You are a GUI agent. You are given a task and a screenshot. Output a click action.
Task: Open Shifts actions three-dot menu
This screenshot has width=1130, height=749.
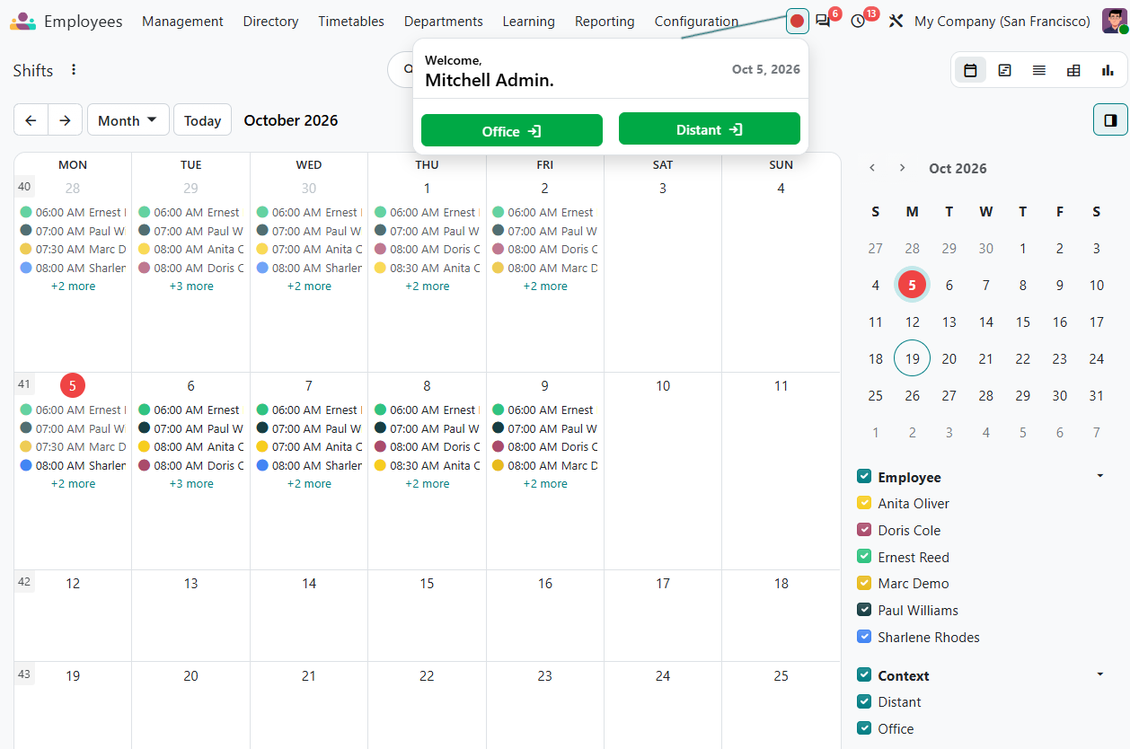click(x=74, y=70)
